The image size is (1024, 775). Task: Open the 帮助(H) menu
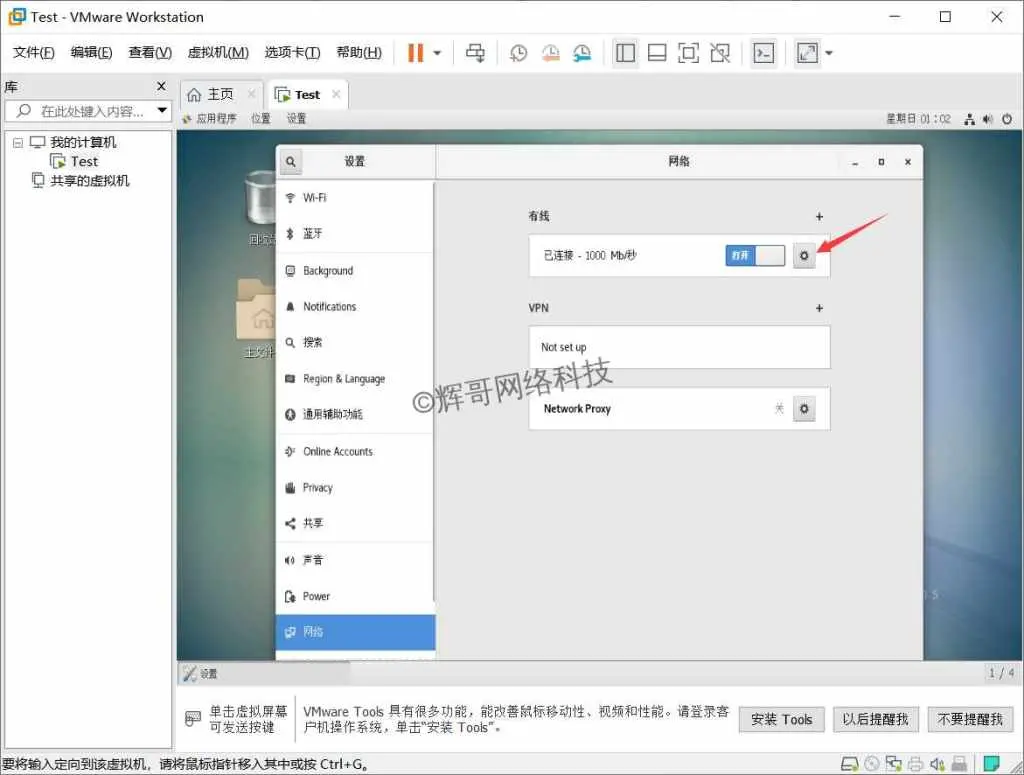[359, 52]
